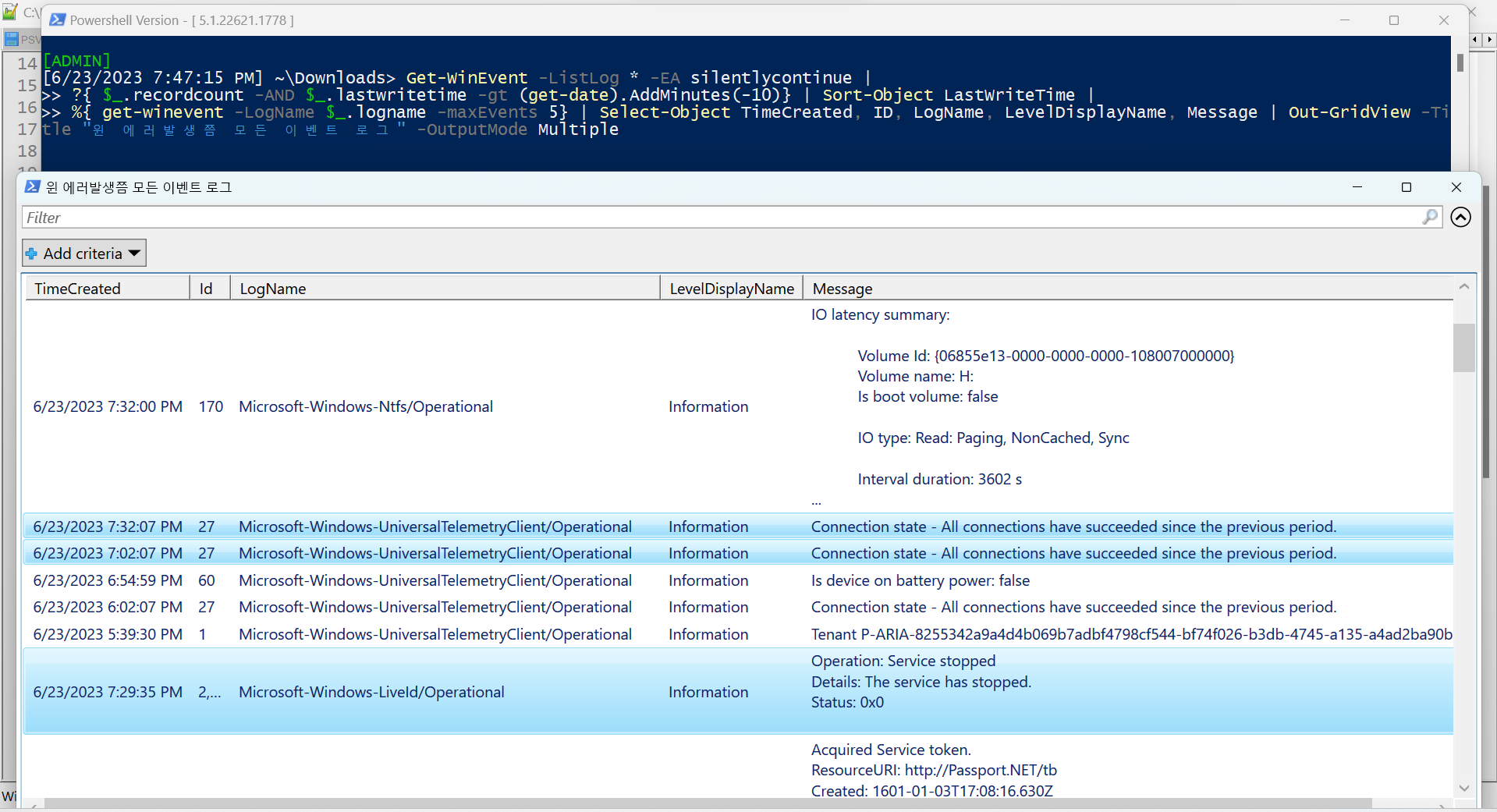Select the 7:29:35 PM LiveId/Operational row

(x=738, y=692)
